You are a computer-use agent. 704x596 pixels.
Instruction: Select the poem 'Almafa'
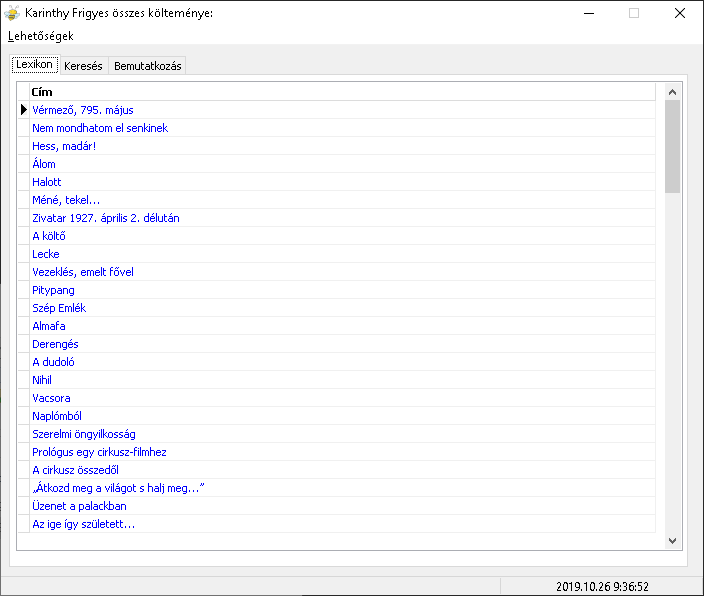click(x=343, y=326)
